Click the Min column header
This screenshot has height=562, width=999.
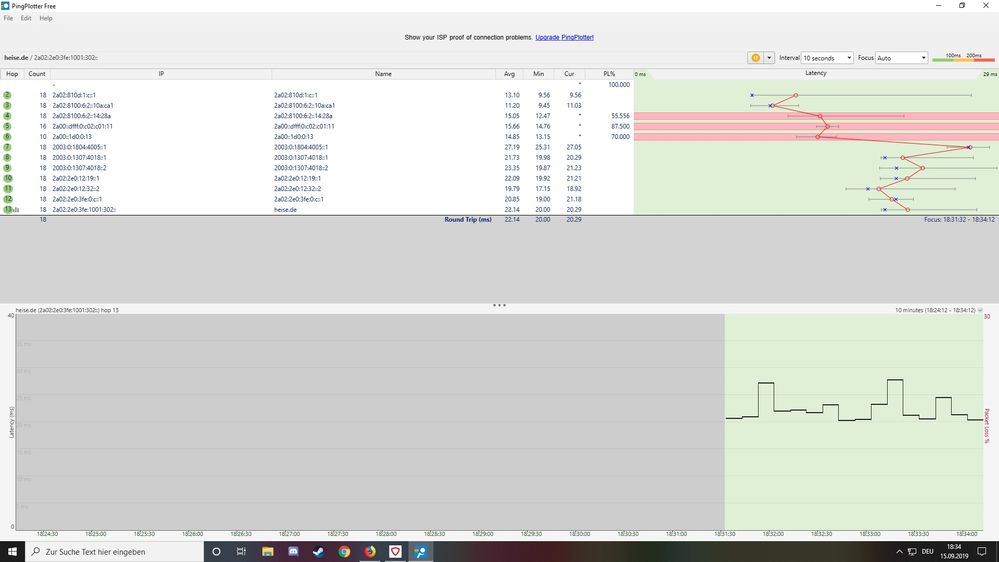[538, 74]
